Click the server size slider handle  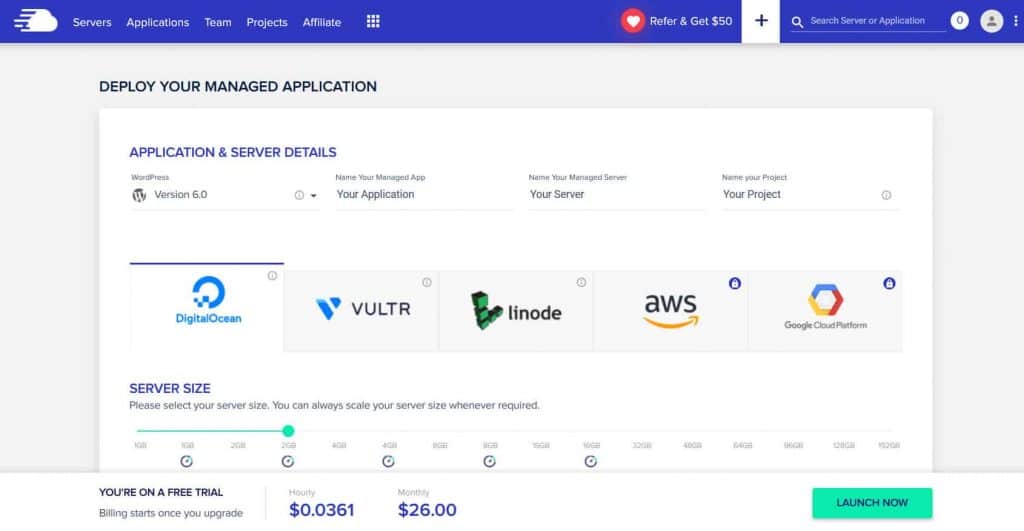(288, 431)
